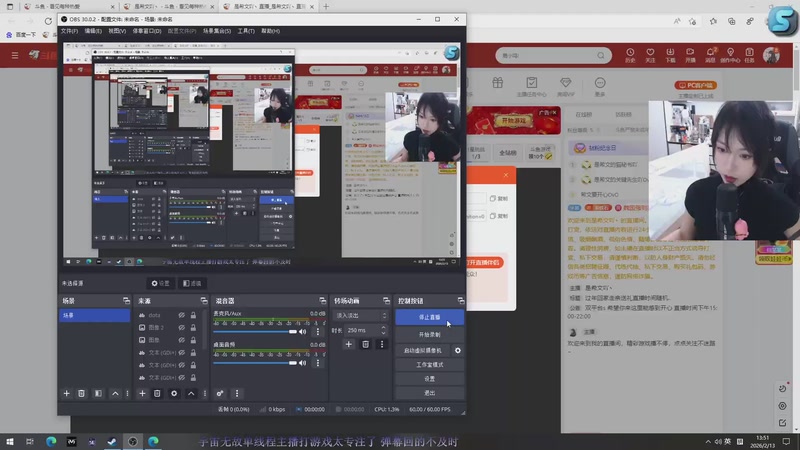Toggle visibility of the second 文本 (GDI+) source
The image size is (800, 450).
(x=182, y=365)
